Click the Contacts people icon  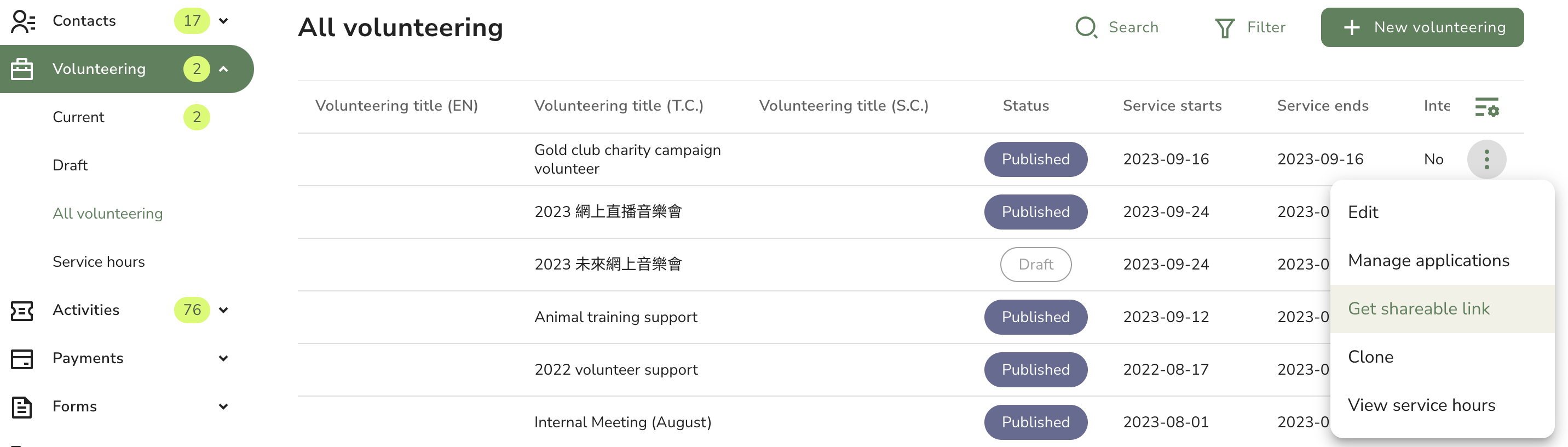[22, 20]
